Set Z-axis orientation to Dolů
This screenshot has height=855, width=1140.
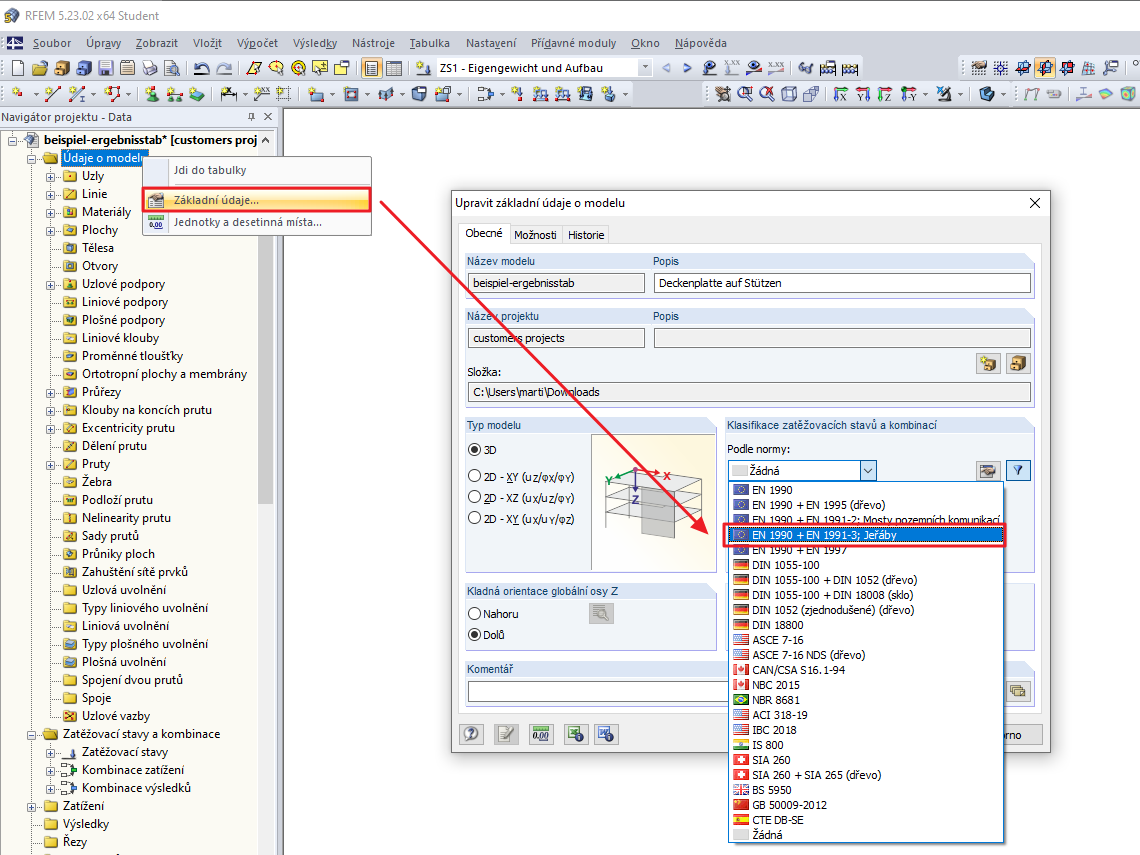point(475,635)
